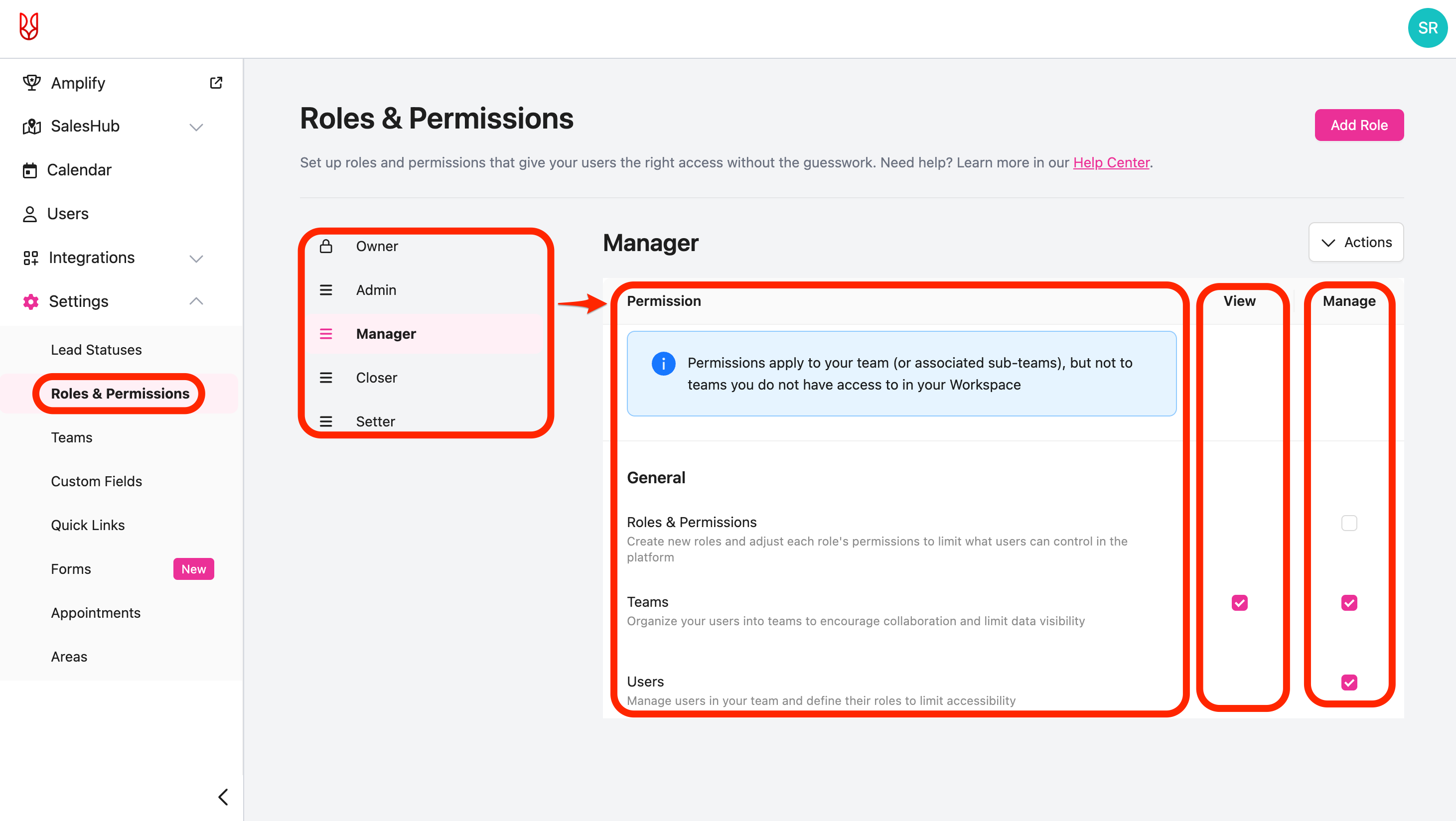Click drag handle icon beside Admin role

(326, 290)
